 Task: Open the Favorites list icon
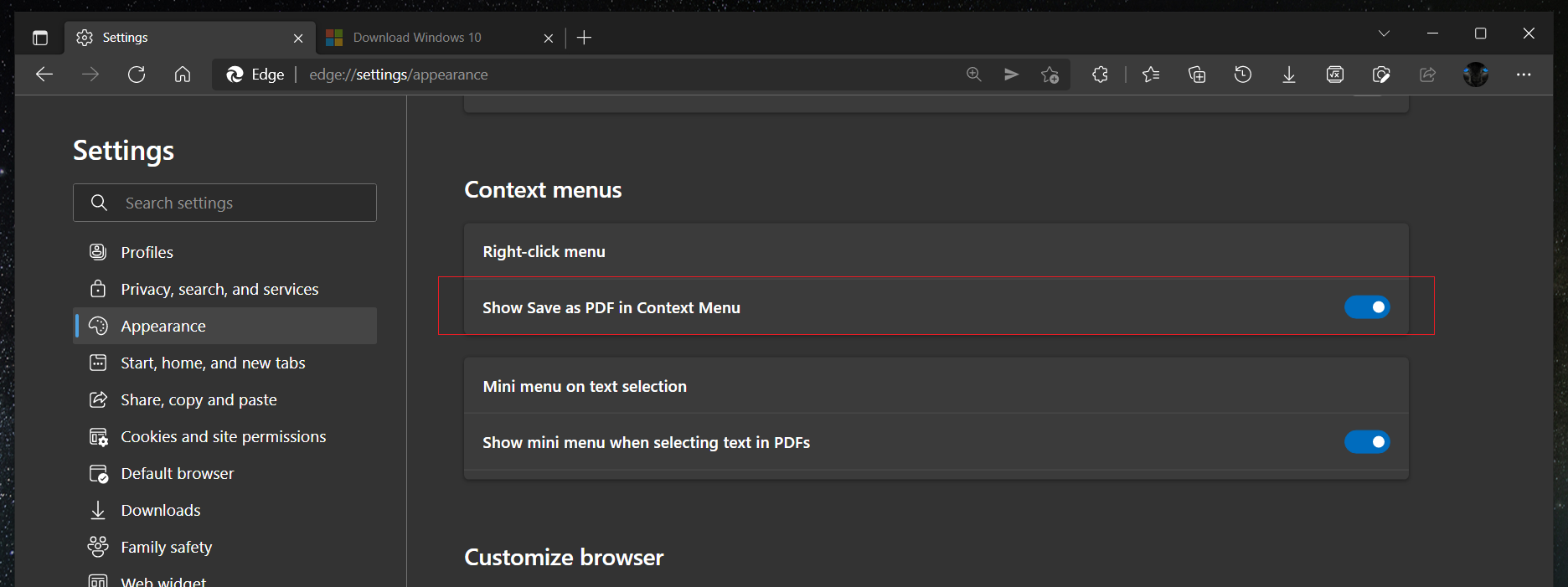1151,75
